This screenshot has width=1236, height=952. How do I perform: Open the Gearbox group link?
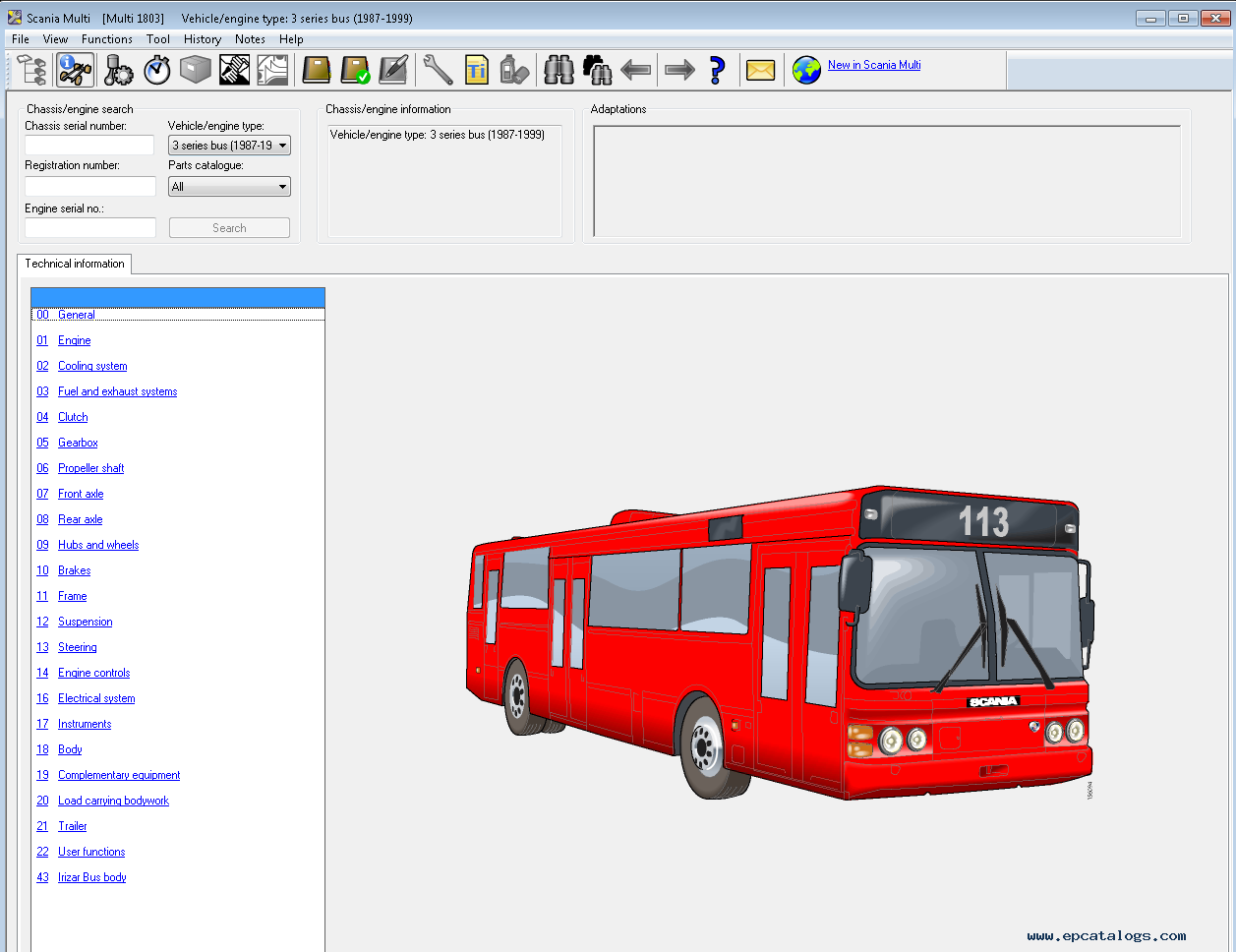78,443
